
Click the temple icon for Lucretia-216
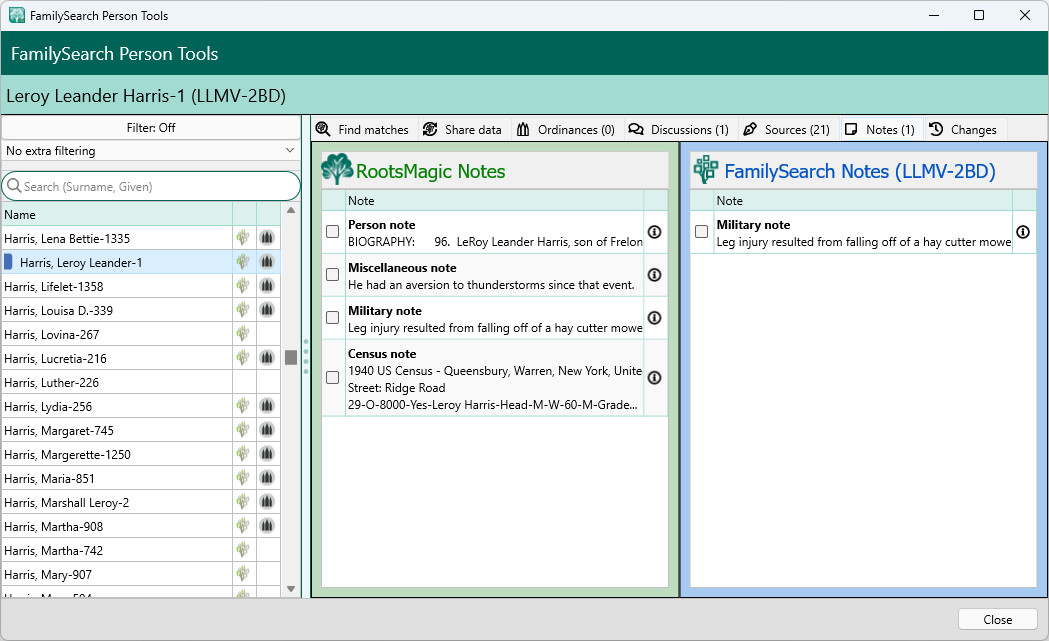pyautogui.click(x=267, y=358)
